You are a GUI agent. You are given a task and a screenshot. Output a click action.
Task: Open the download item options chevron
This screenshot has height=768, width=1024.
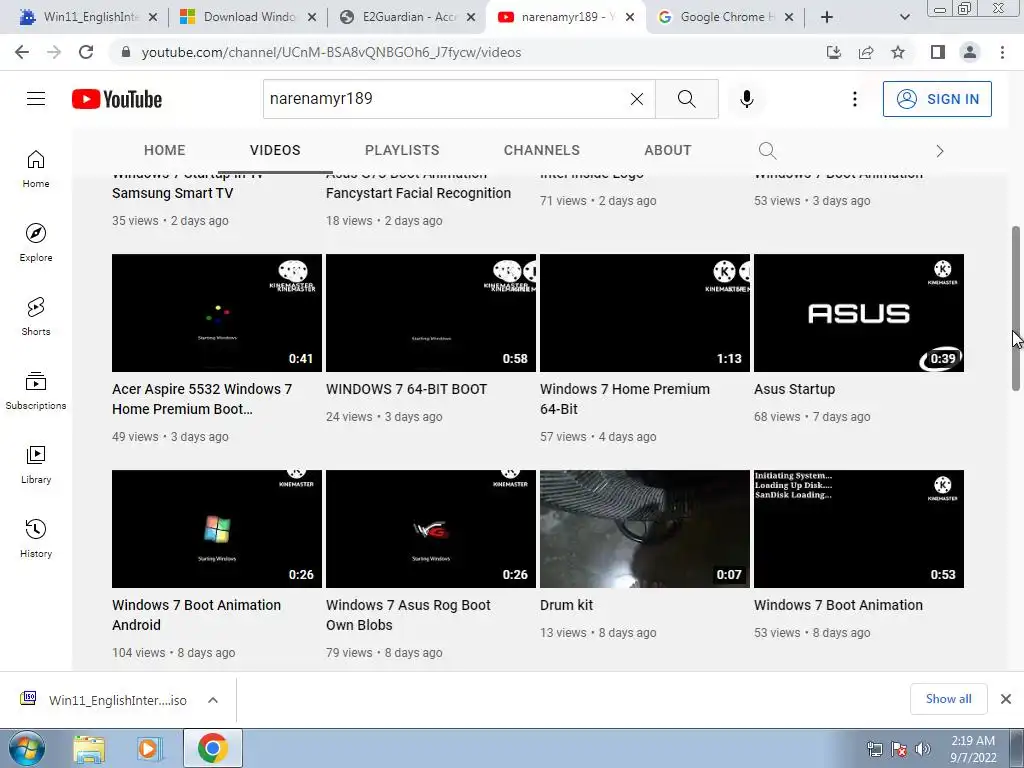(213, 700)
